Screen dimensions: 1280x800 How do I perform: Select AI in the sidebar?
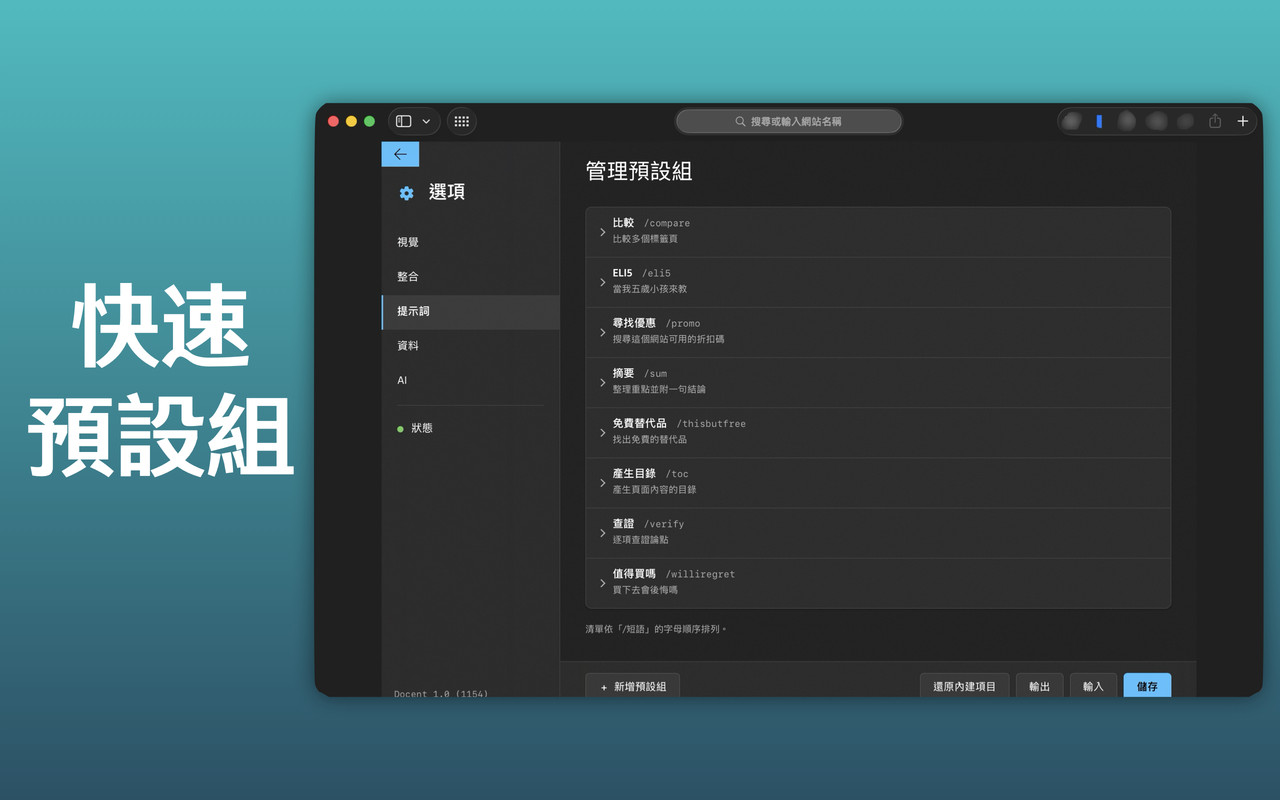[x=470, y=380]
